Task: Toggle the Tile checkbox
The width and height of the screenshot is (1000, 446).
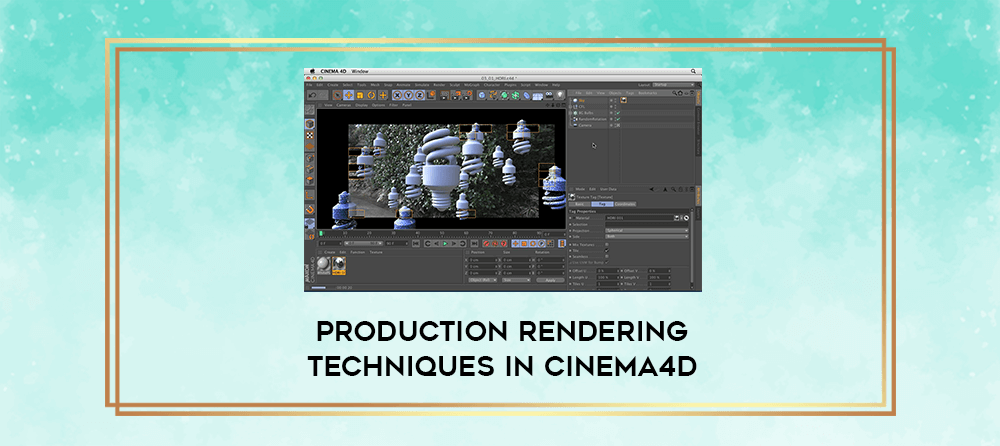Action: coord(607,251)
